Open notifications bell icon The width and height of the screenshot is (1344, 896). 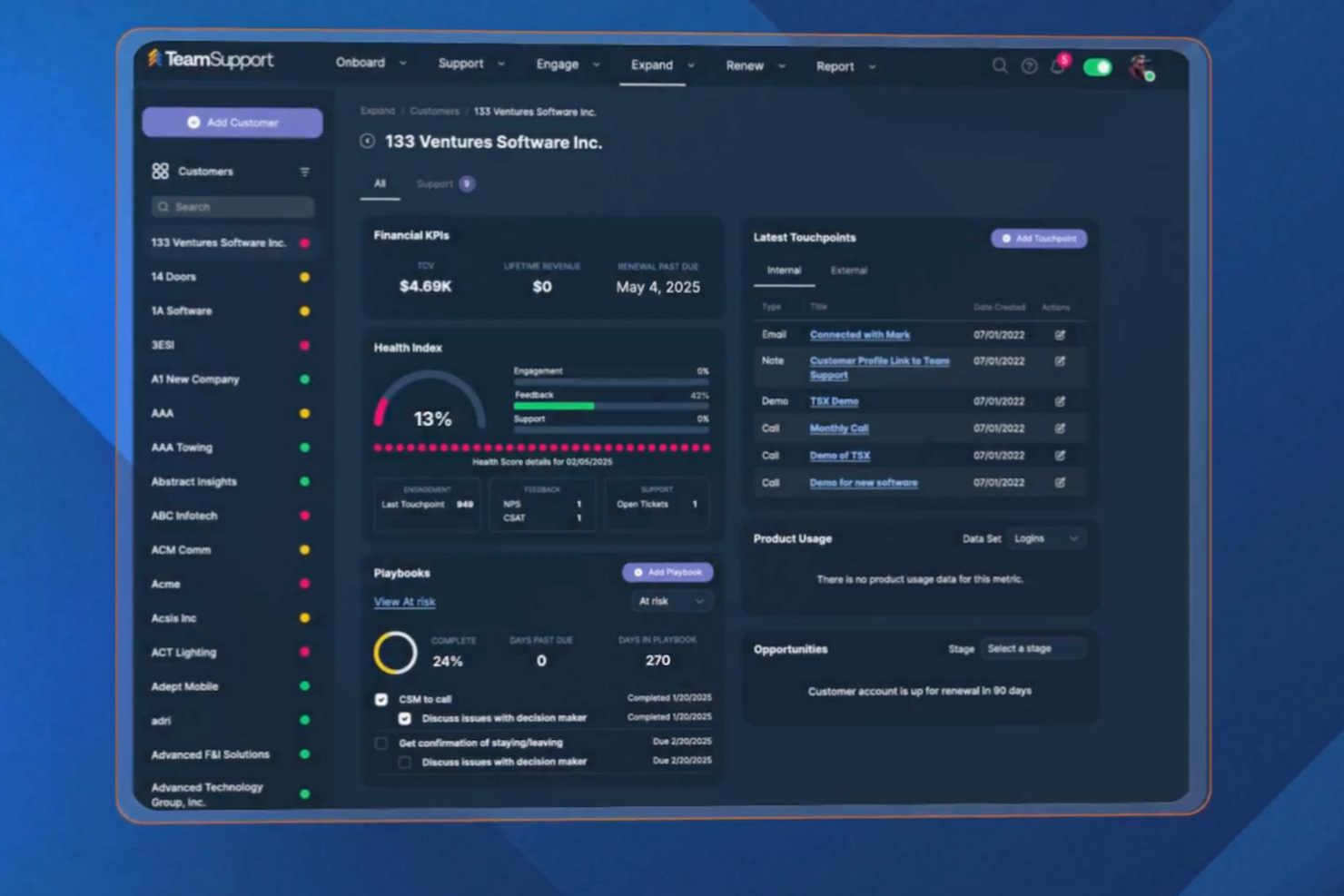click(x=1058, y=66)
